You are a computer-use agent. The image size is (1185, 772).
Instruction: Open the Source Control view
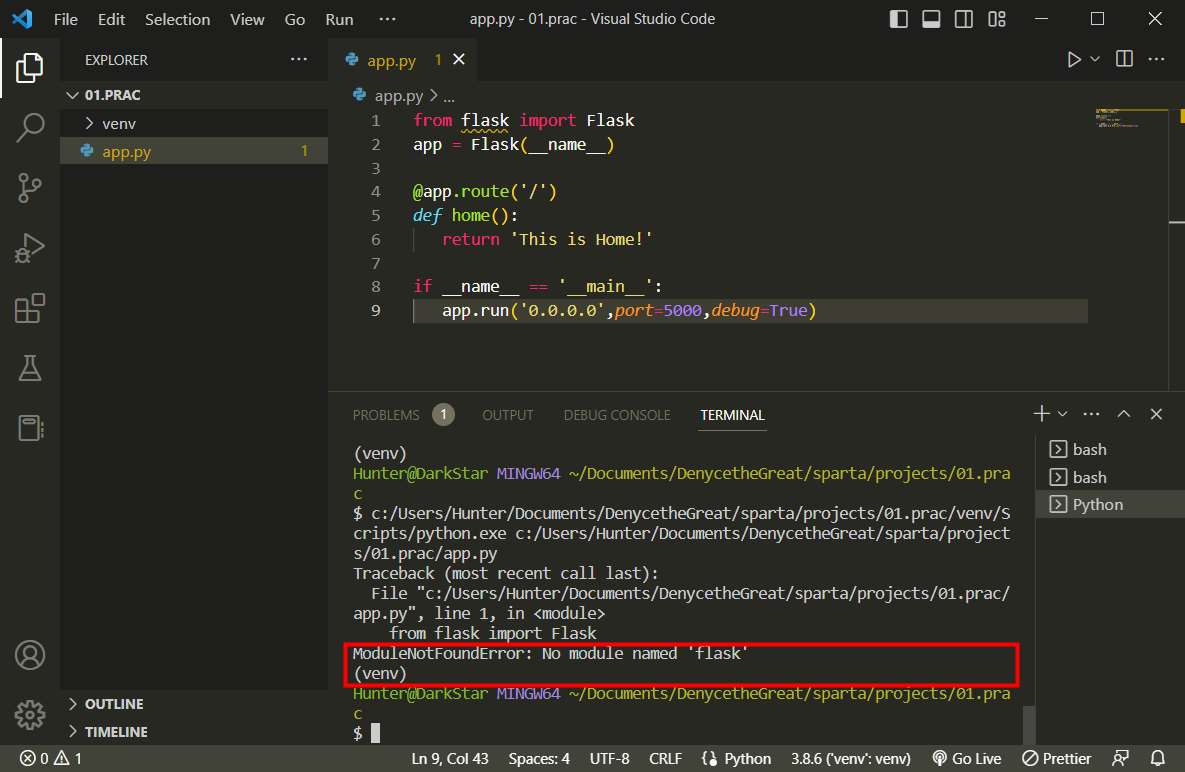29,188
